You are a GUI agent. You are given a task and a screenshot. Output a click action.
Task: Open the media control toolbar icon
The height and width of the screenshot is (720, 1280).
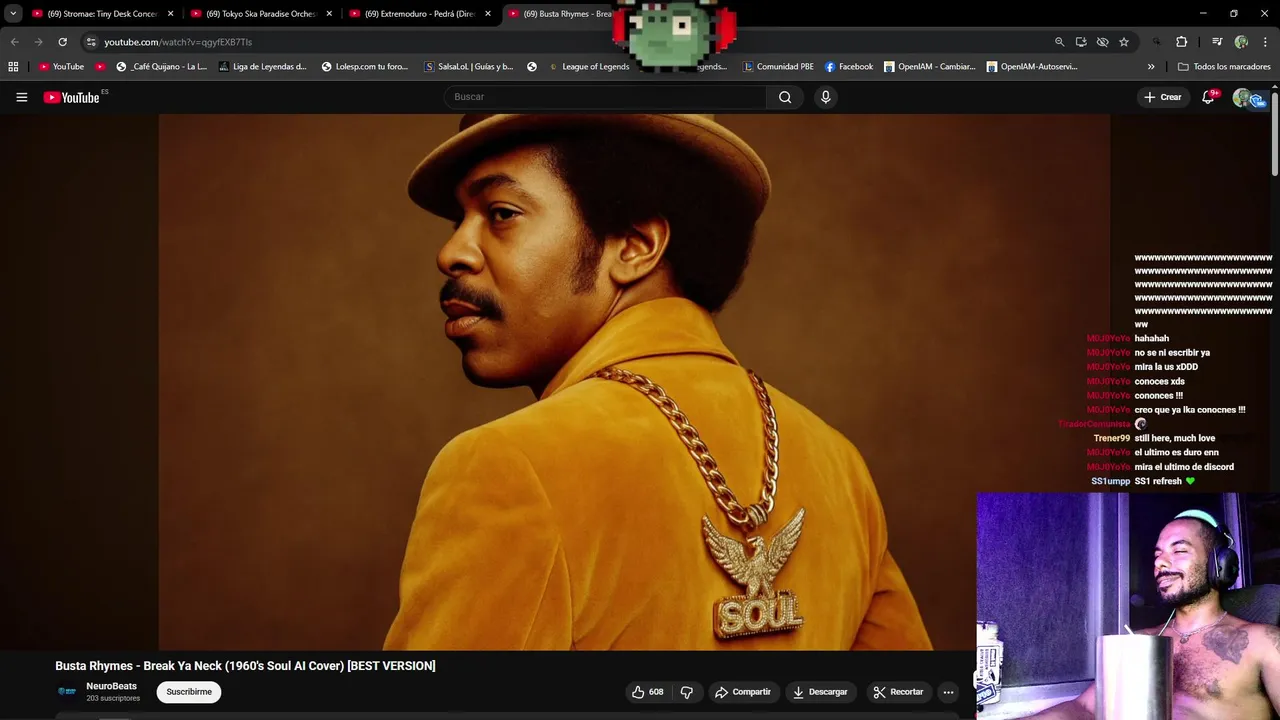(x=1217, y=42)
